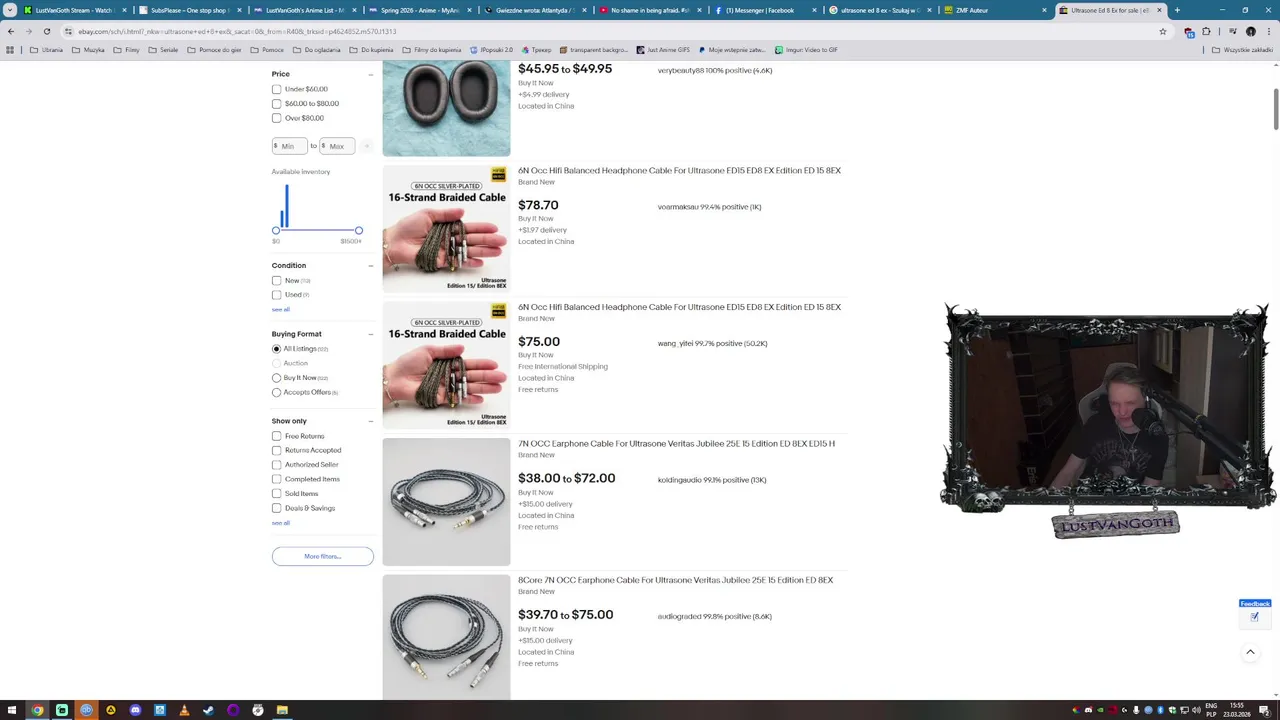Image resolution: width=1280 pixels, height=720 pixels.
Task: Switch to Gwiezdne wrota Atlantyda tab
Action: click(533, 10)
